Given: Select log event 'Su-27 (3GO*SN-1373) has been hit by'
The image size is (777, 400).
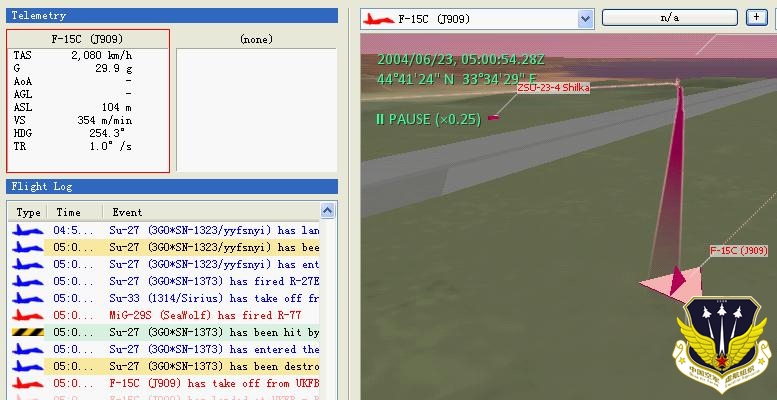Looking at the screenshot, I should (x=214, y=333).
